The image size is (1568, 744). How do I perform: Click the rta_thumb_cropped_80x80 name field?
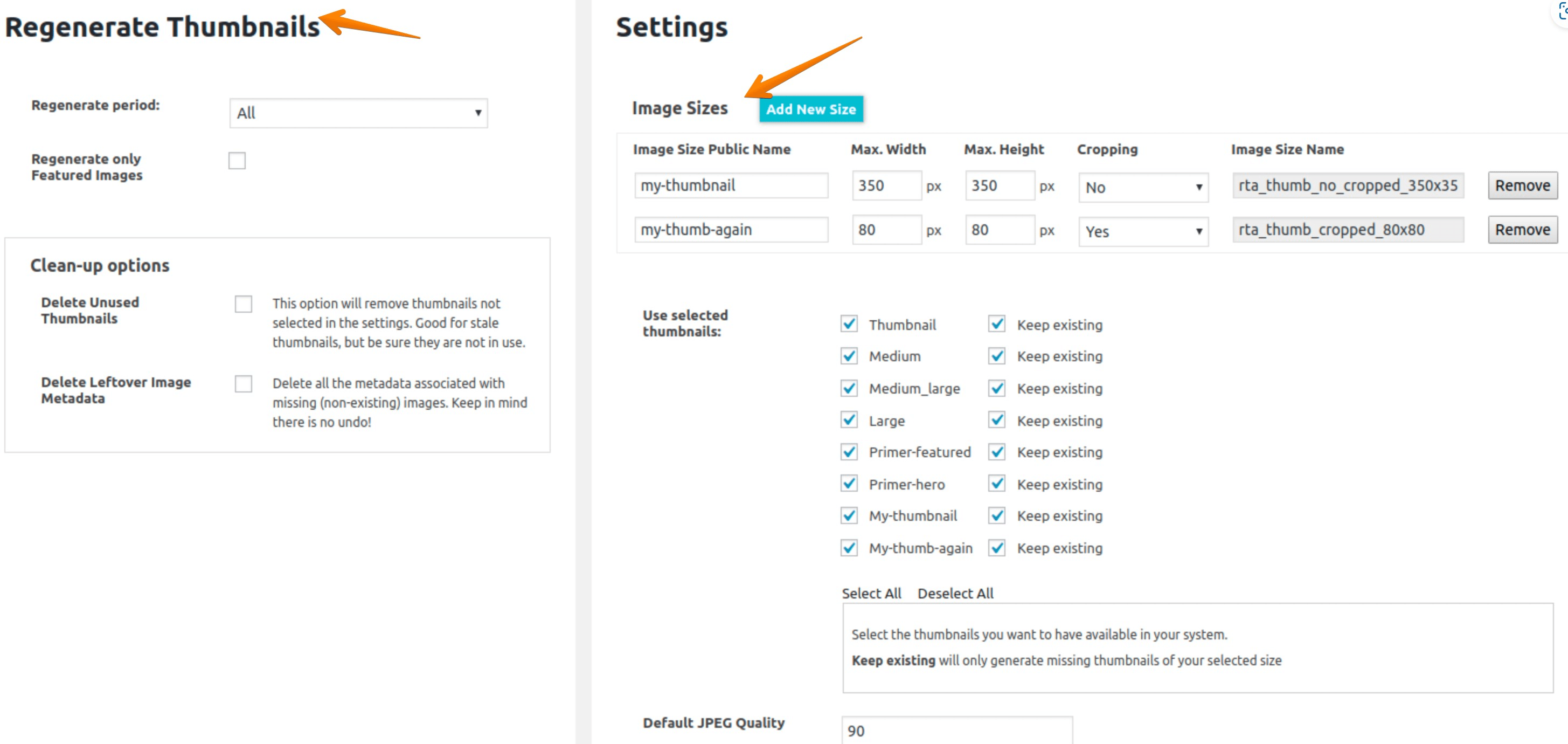[1348, 230]
